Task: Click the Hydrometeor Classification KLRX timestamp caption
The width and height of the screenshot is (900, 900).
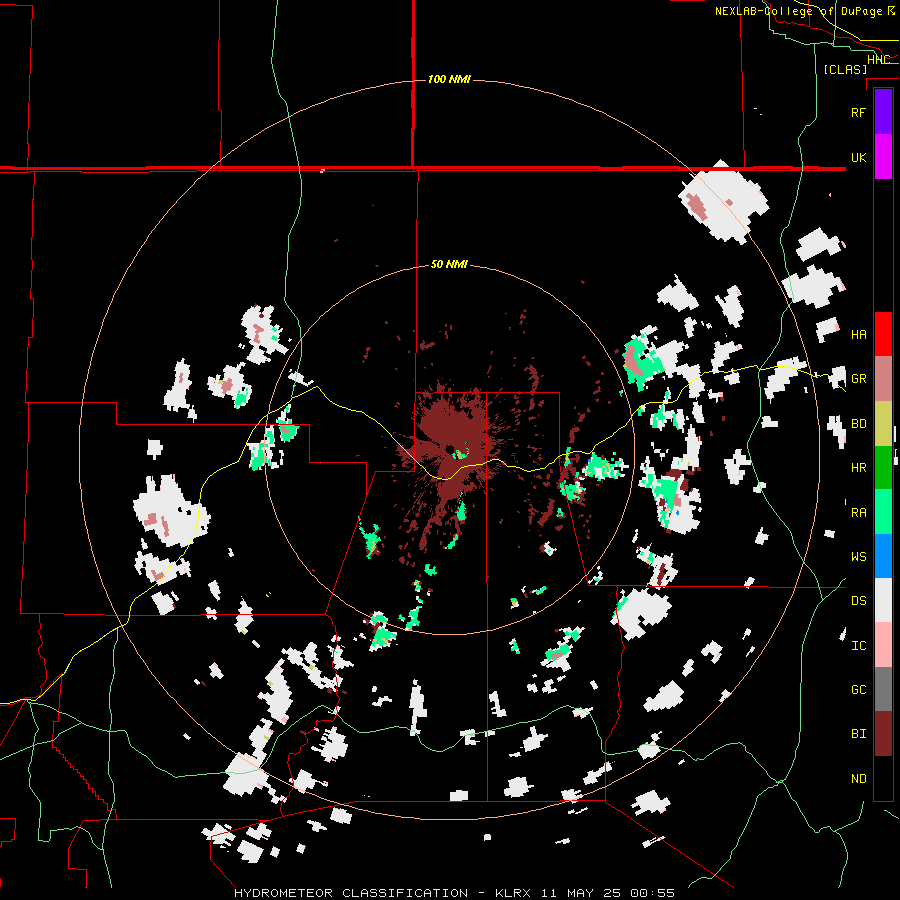Action: [x=454, y=893]
